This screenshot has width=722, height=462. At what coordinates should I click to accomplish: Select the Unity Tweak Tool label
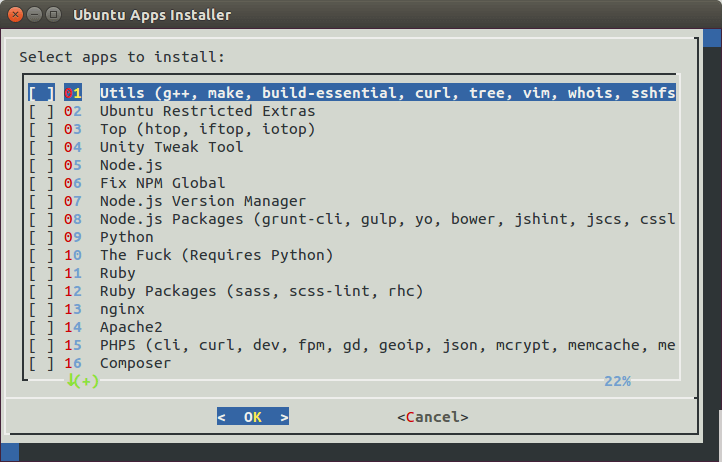click(172, 147)
